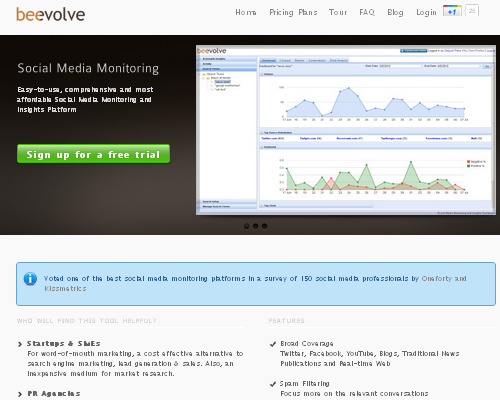This screenshot has width=500, height=400.
Task: Click the Spam Filtering checkmark icon
Action: (x=273, y=384)
